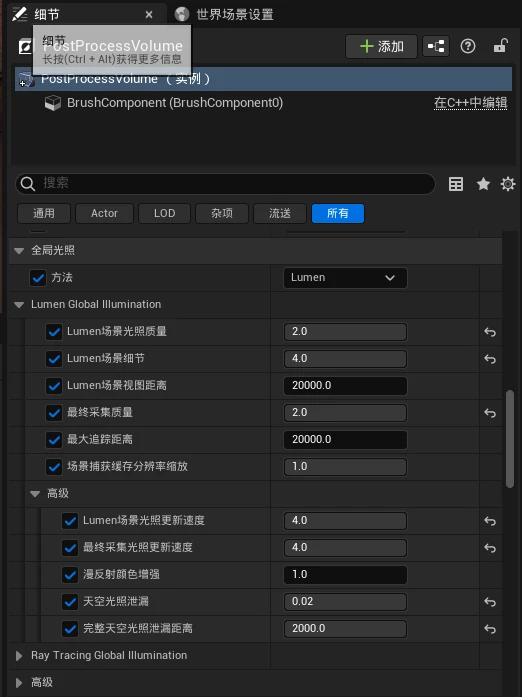Click the BrushComponent cube icon
Screen dimensions: 522x697
53,103
